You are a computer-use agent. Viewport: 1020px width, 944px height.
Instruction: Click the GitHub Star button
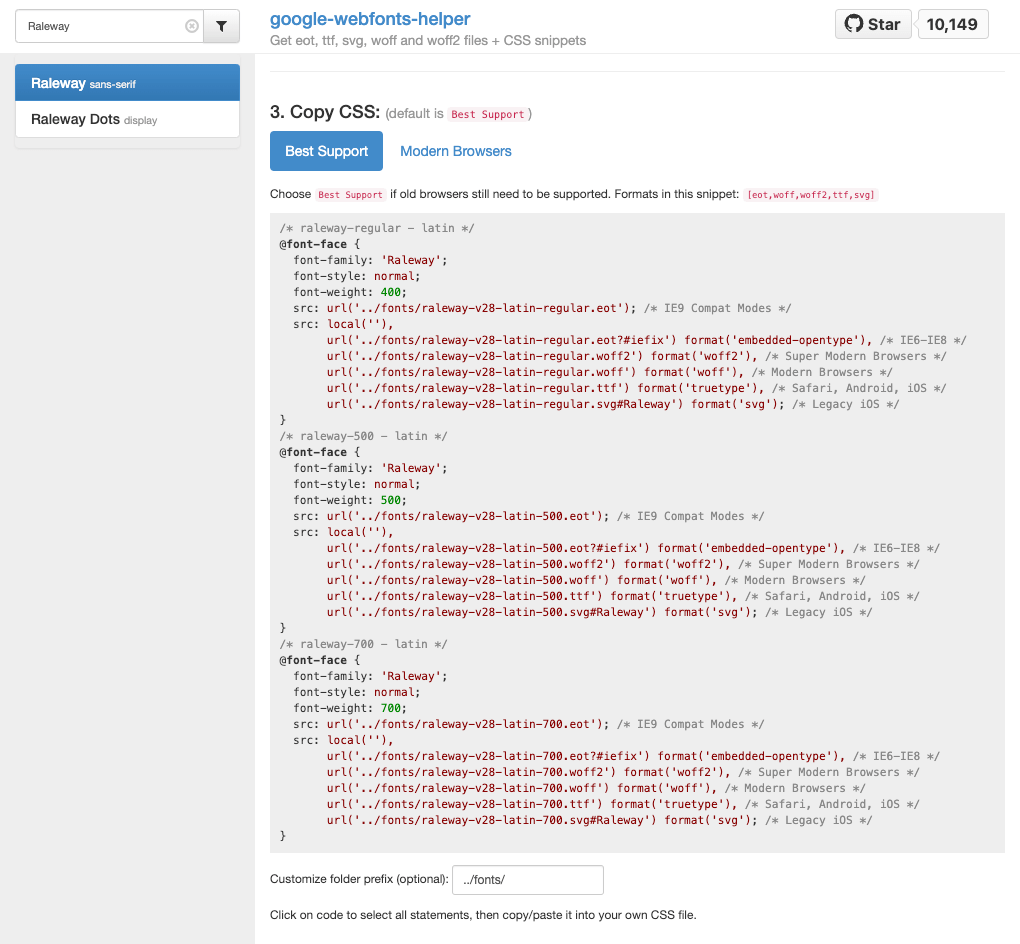click(x=873, y=24)
